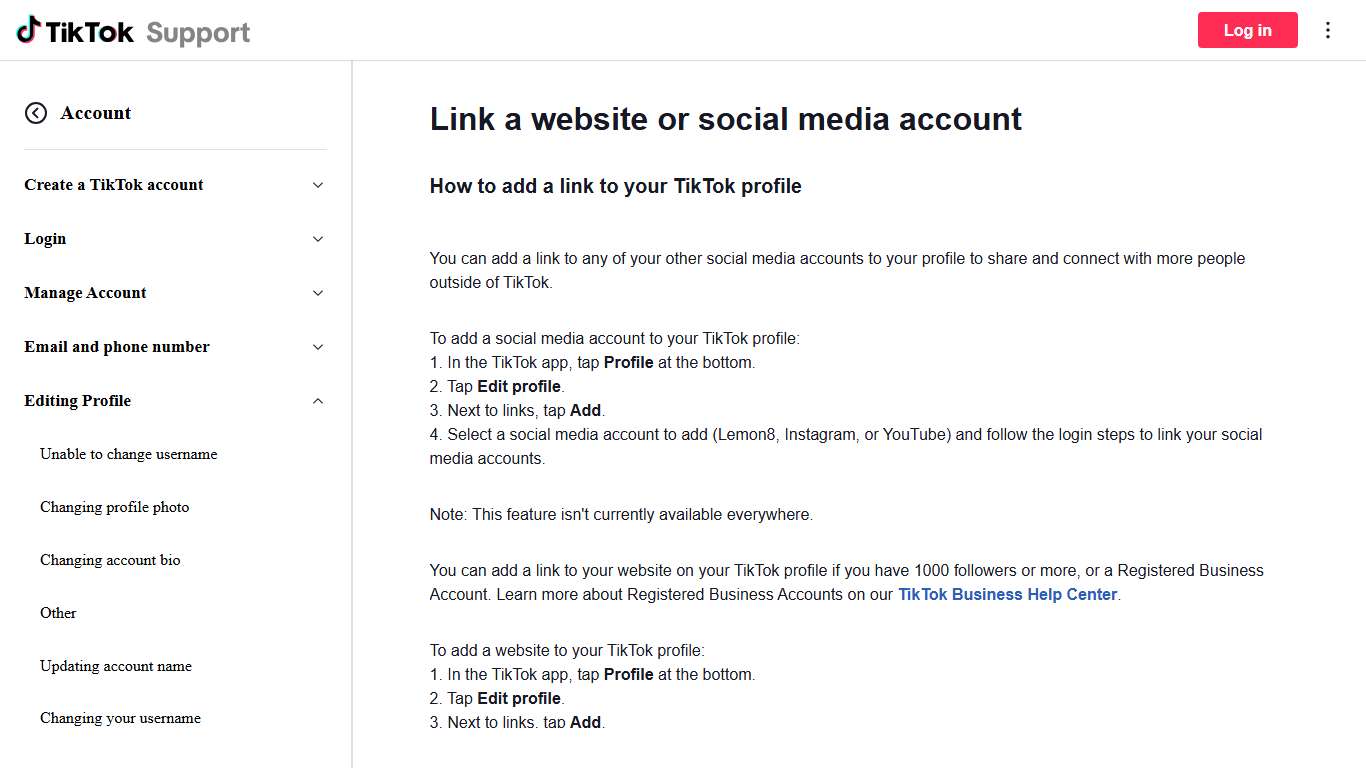Open Changing profile photo article
Viewport: 1366px width, 768px height.
point(114,507)
